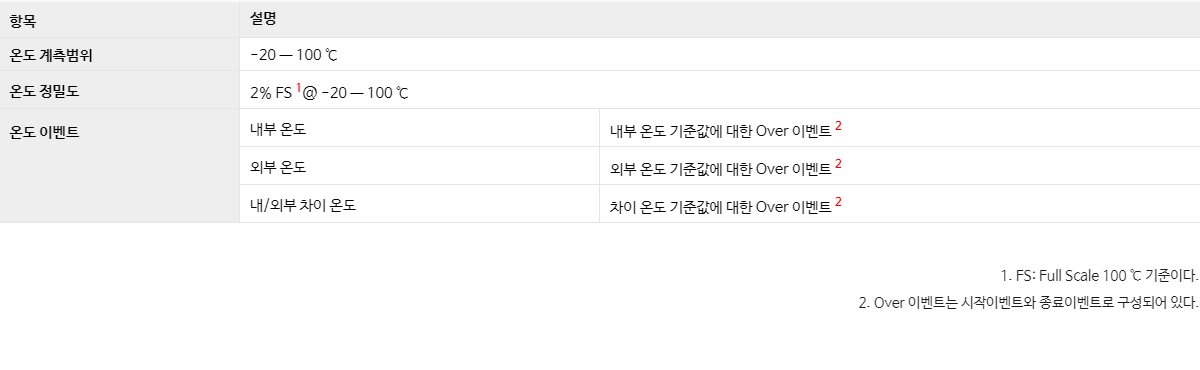1200x370 pixels.
Task: Click 내부 온도 기준값에 대한 Over 이벤트 text
Action: (x=720, y=130)
